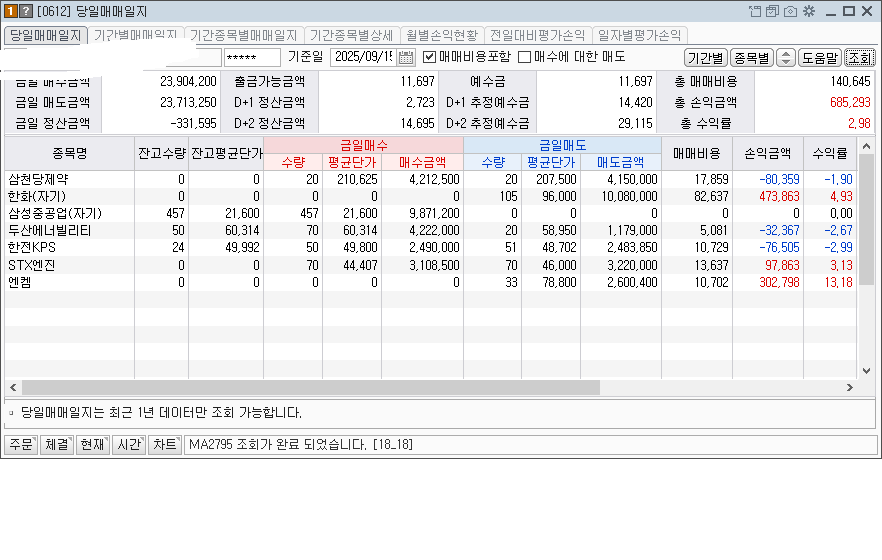Click the 잔고수량 column header
The image size is (882, 560).
tap(162, 153)
